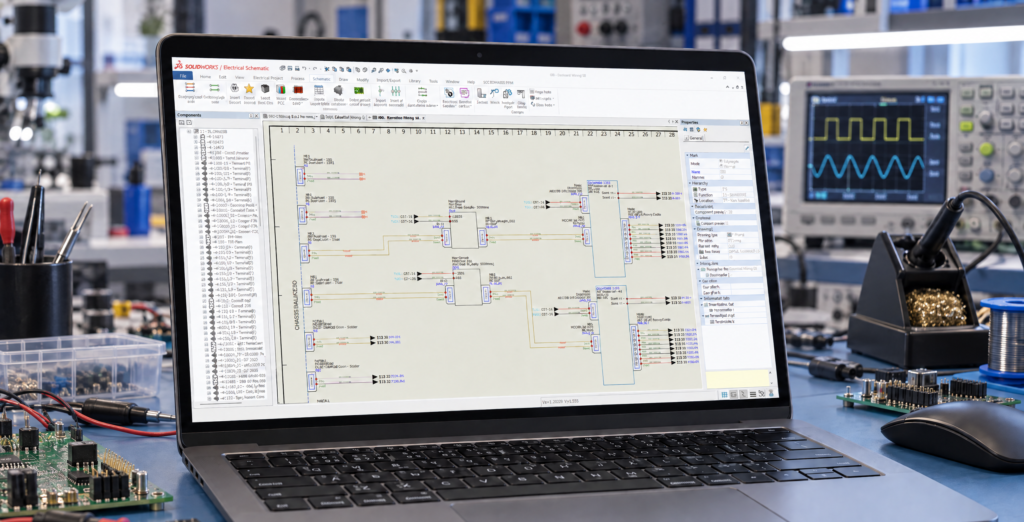1024x522 pixels.
Task: Close the active document tab
Action: tap(423, 118)
